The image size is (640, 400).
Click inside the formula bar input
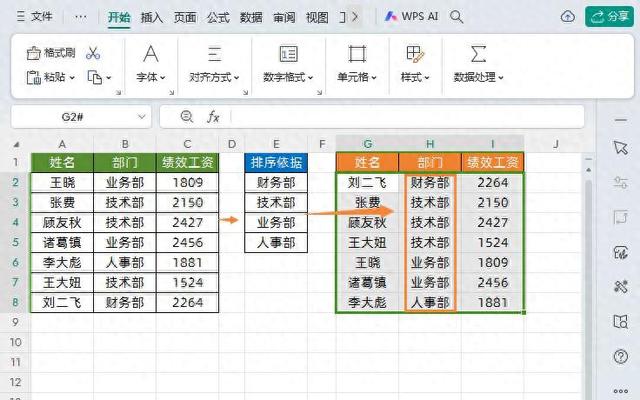click(x=406, y=117)
